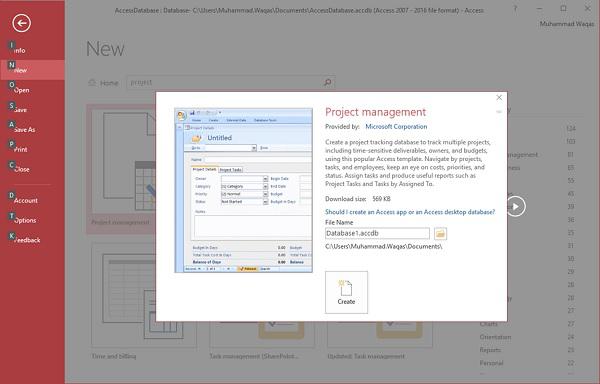Go to next template with arrow button

pyautogui.click(x=516, y=206)
